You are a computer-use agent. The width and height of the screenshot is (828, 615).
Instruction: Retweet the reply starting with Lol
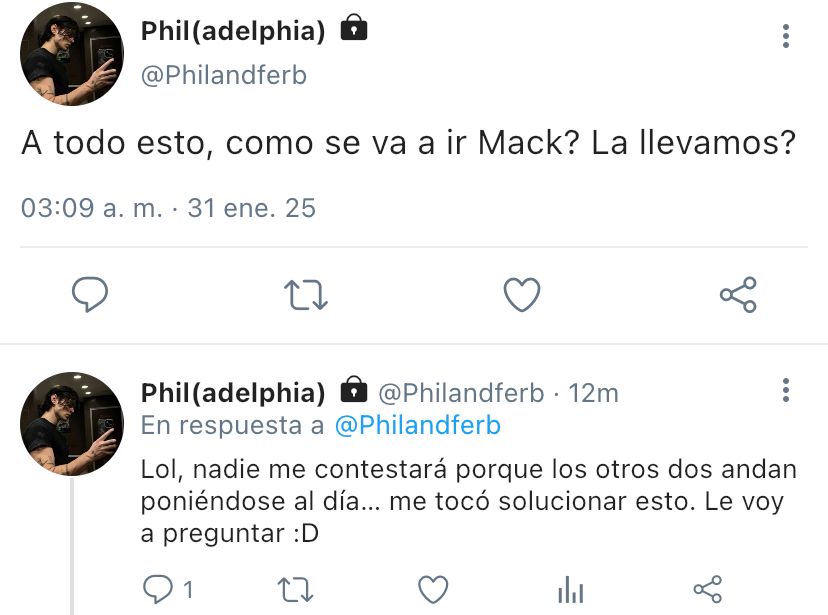295,590
